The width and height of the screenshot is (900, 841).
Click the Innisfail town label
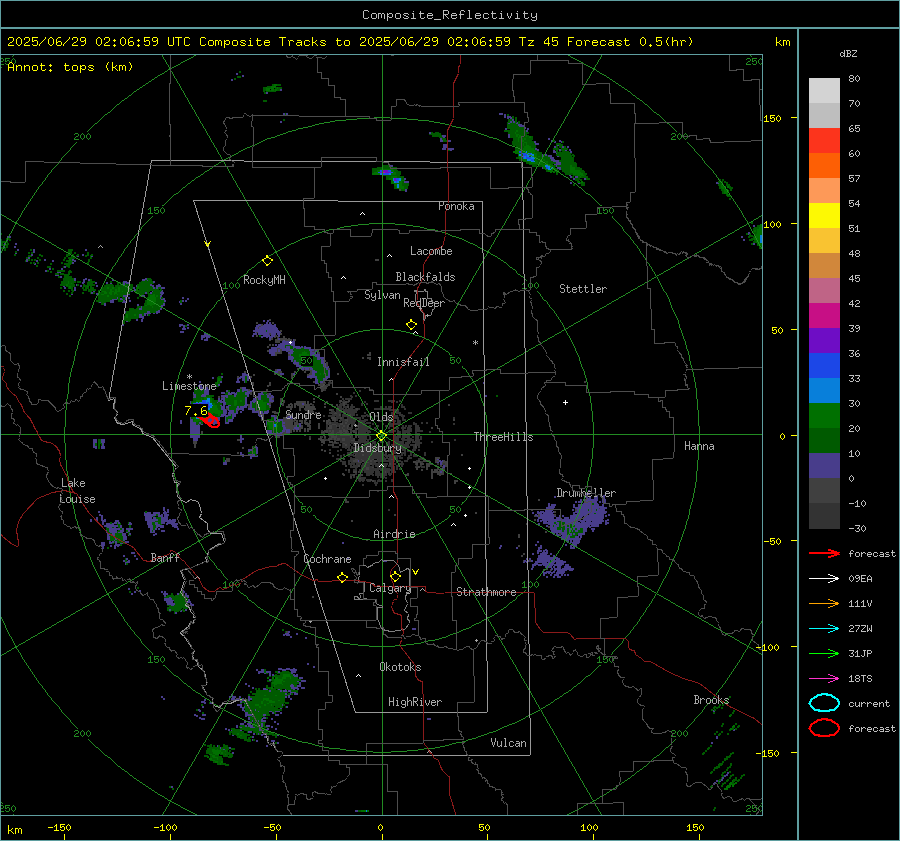[403, 362]
